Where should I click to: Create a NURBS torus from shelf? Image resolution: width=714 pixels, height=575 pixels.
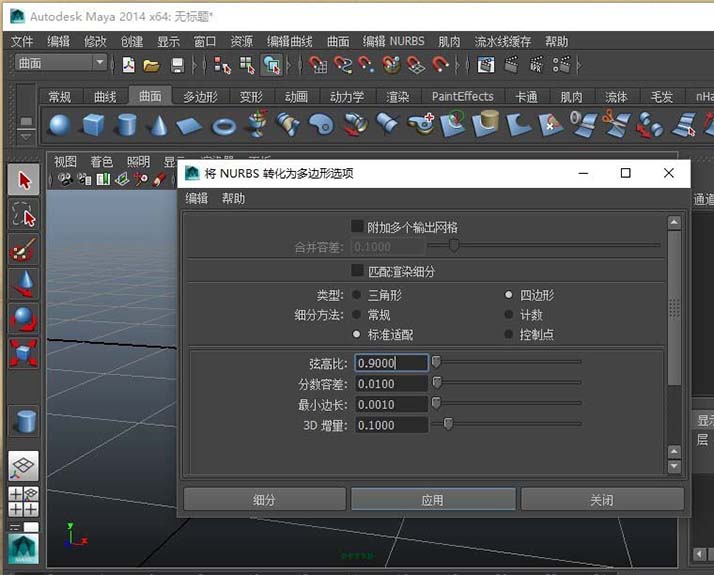[x=223, y=125]
